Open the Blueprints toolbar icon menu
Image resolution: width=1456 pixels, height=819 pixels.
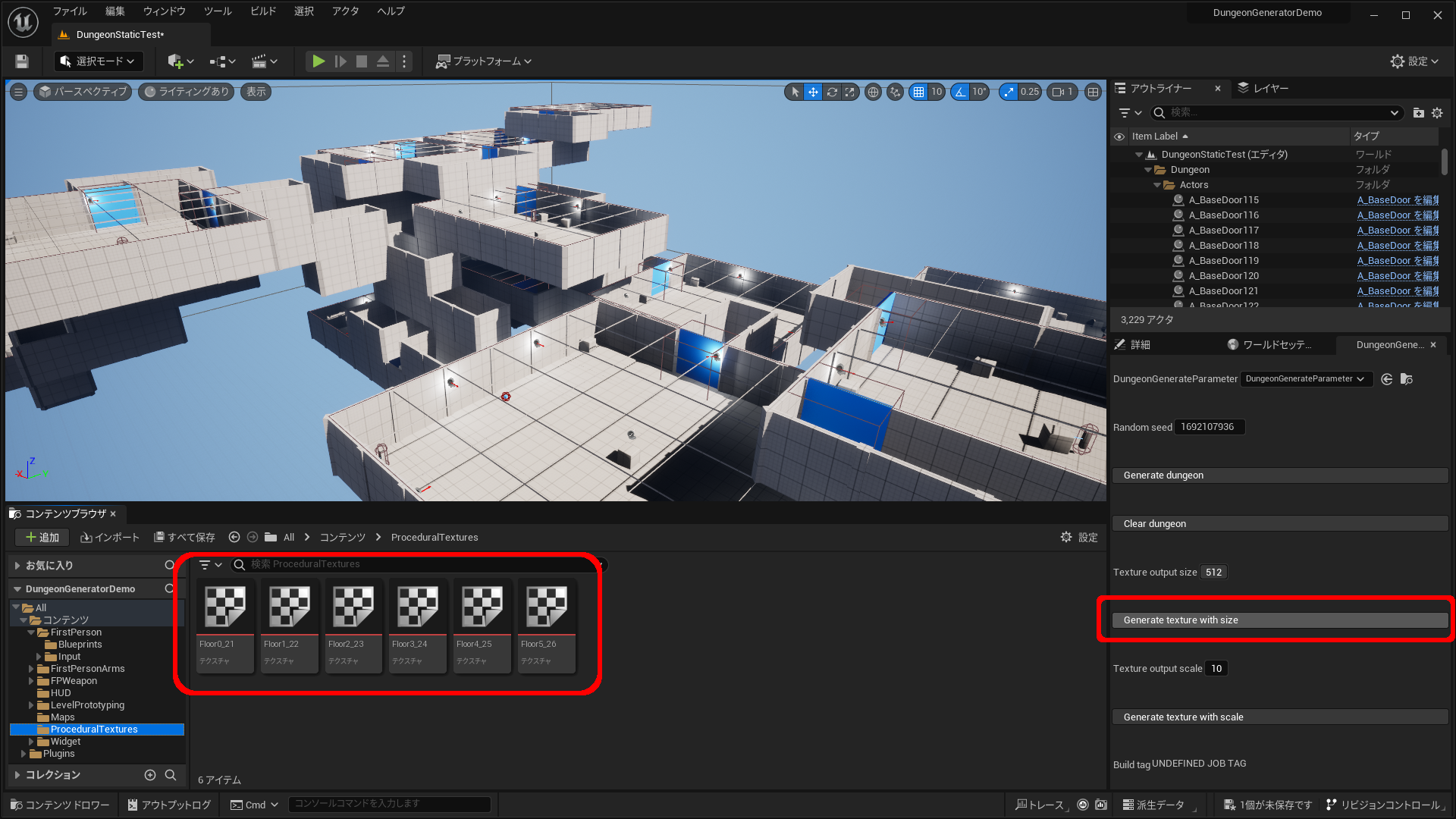(x=223, y=61)
